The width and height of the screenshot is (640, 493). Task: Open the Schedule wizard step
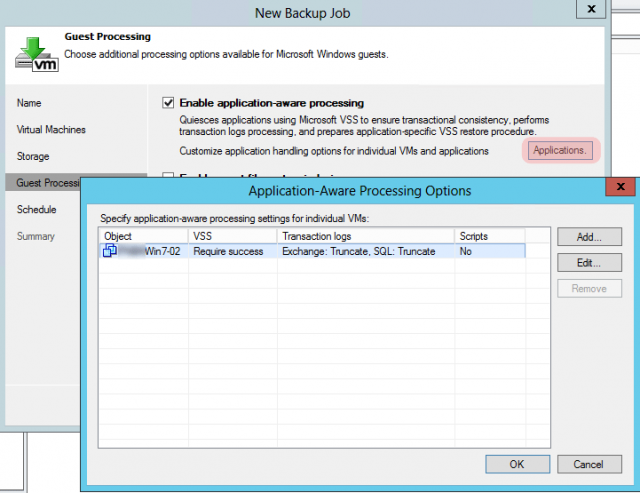(36, 209)
